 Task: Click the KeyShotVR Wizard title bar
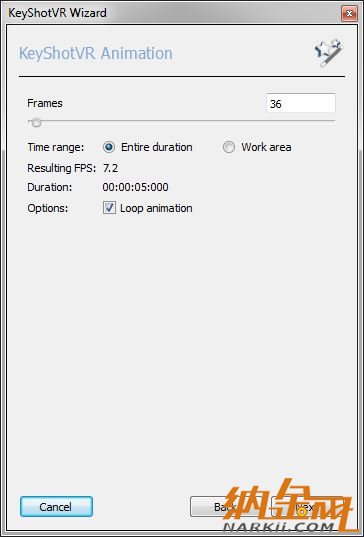(x=171, y=13)
